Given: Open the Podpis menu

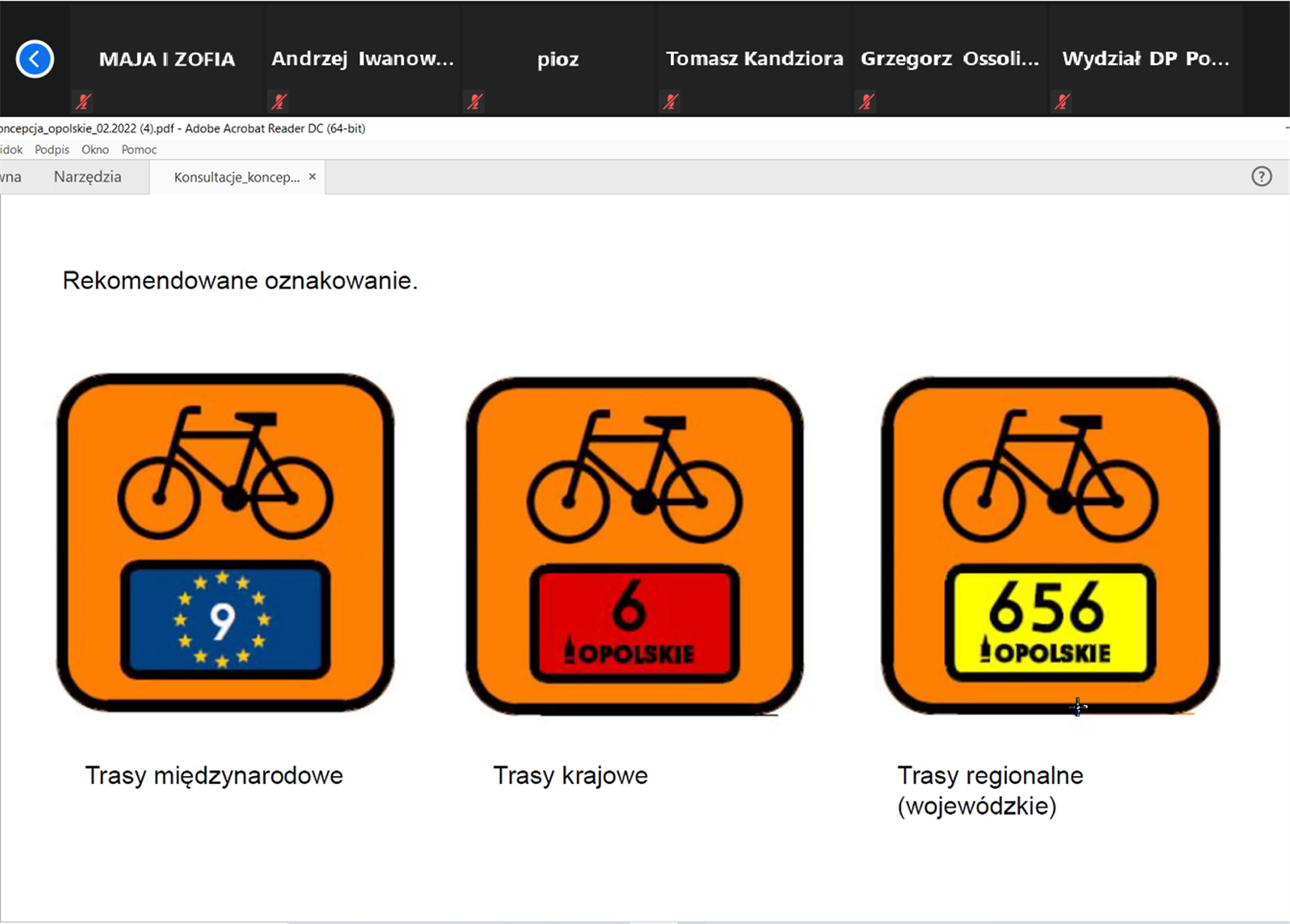Looking at the screenshot, I should 52,150.
